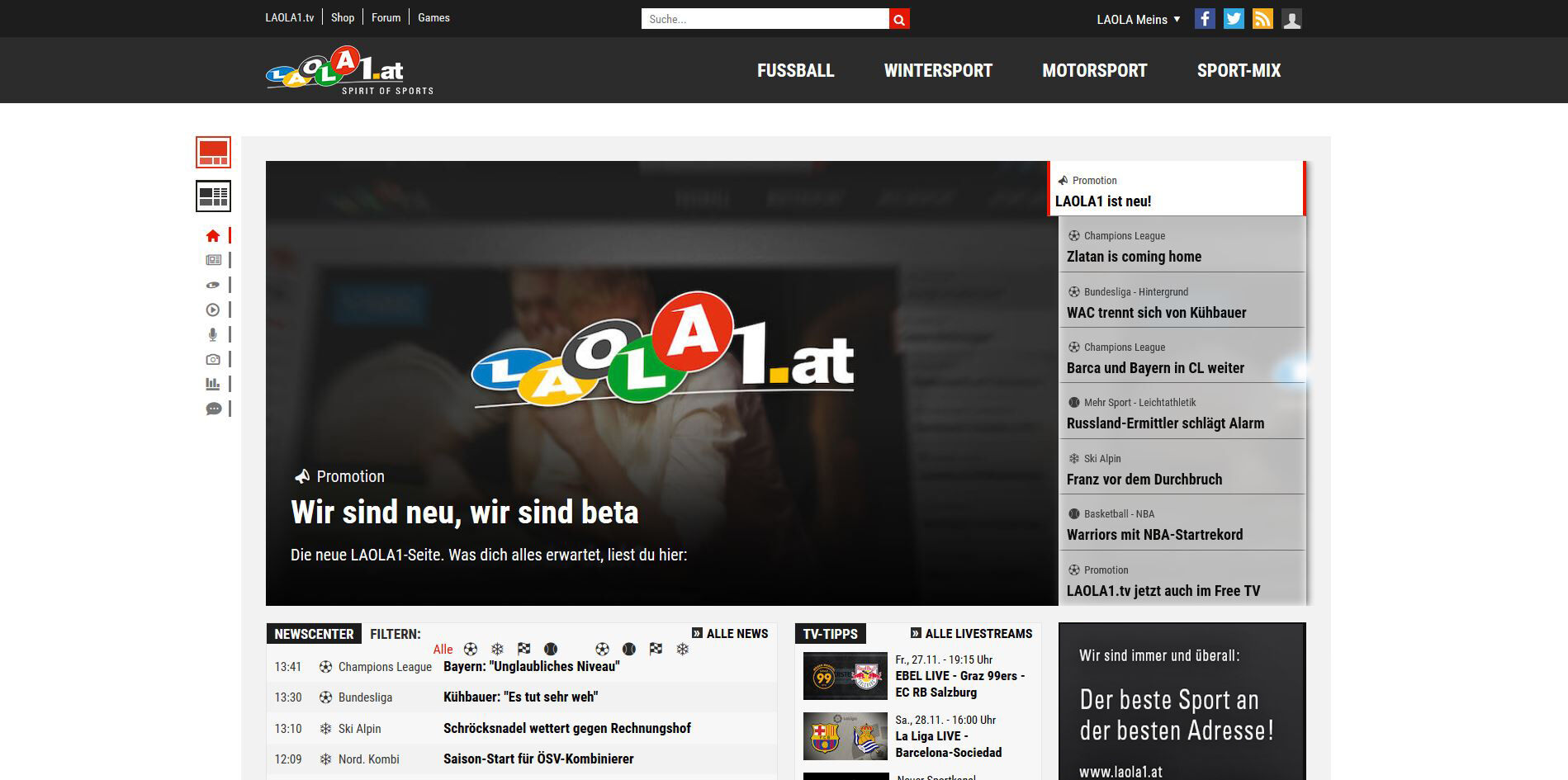Click soccer icon in the 13:41 news row
The width and height of the screenshot is (1568, 780).
point(325,667)
